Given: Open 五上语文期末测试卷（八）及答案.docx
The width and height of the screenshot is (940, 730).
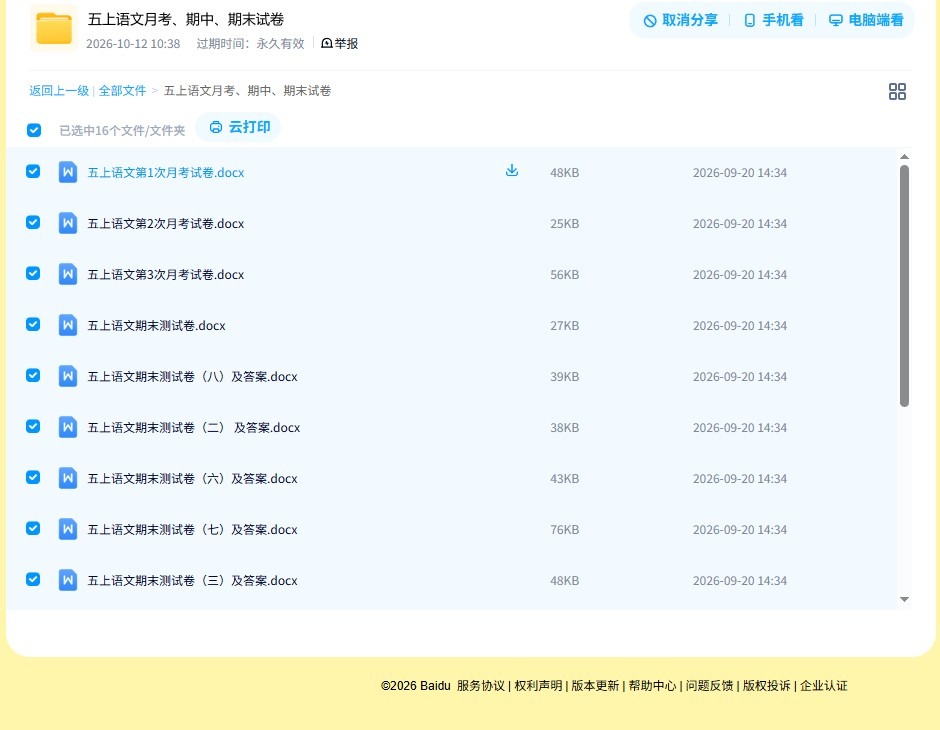Looking at the screenshot, I should (x=192, y=376).
